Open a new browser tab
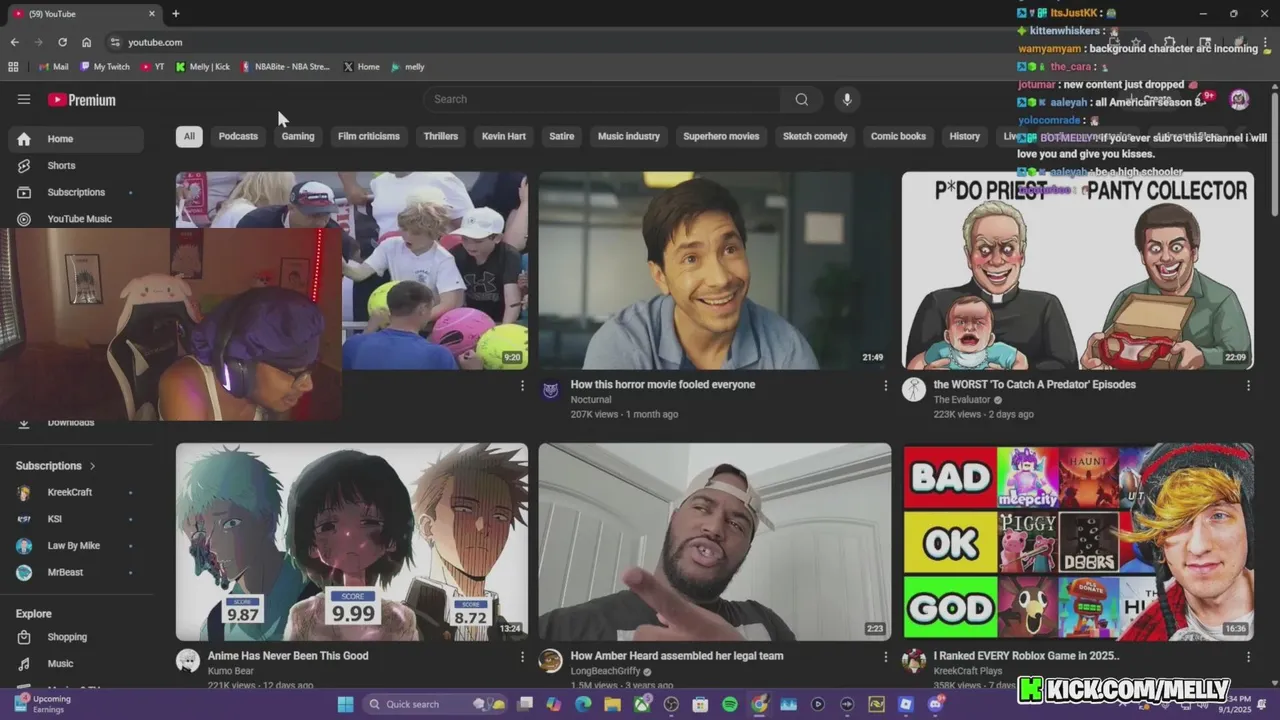Screen dimensions: 1280x720 coord(175,14)
